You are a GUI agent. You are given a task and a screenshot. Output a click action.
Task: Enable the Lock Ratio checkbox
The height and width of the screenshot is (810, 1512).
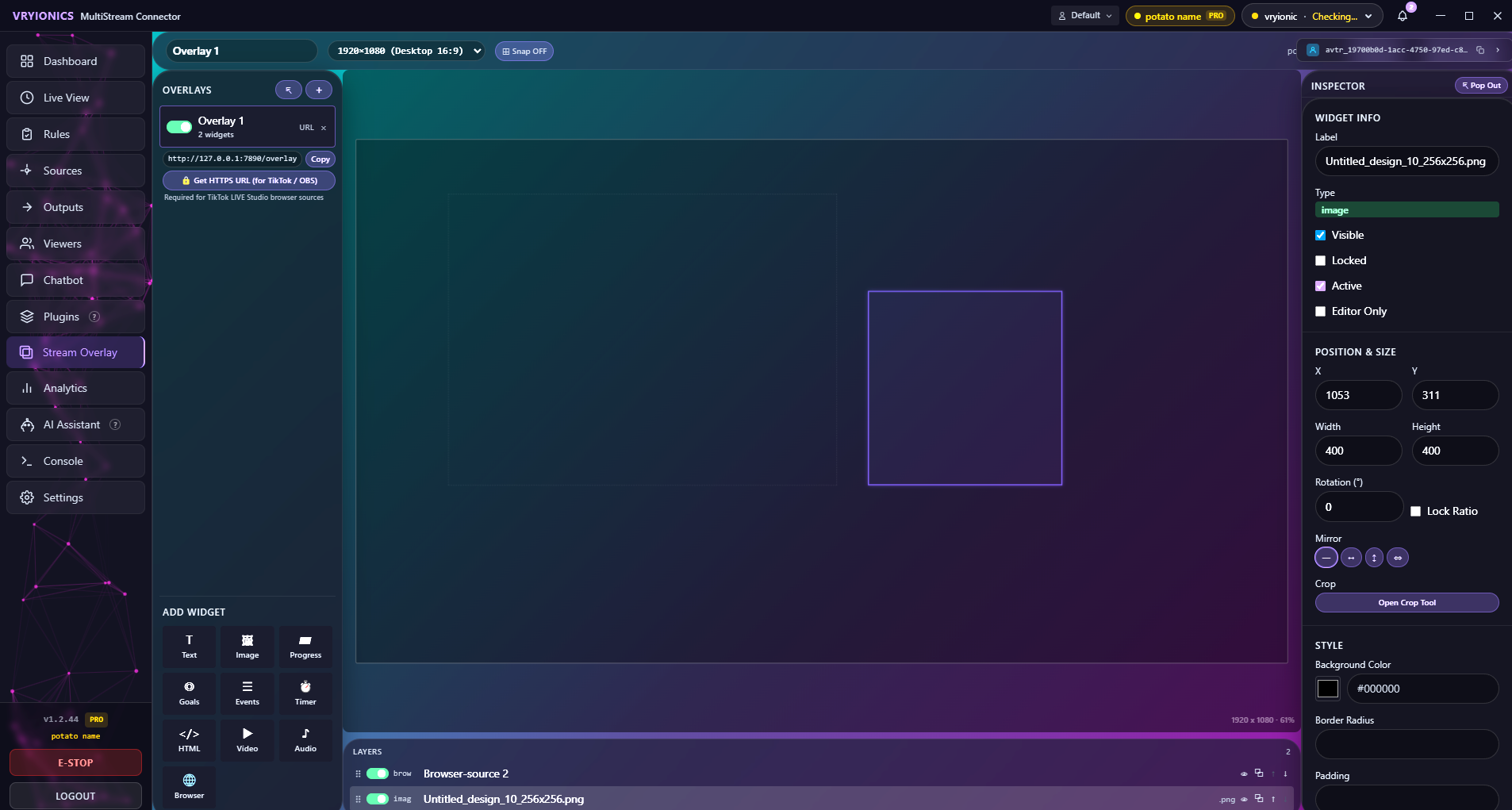coord(1416,512)
